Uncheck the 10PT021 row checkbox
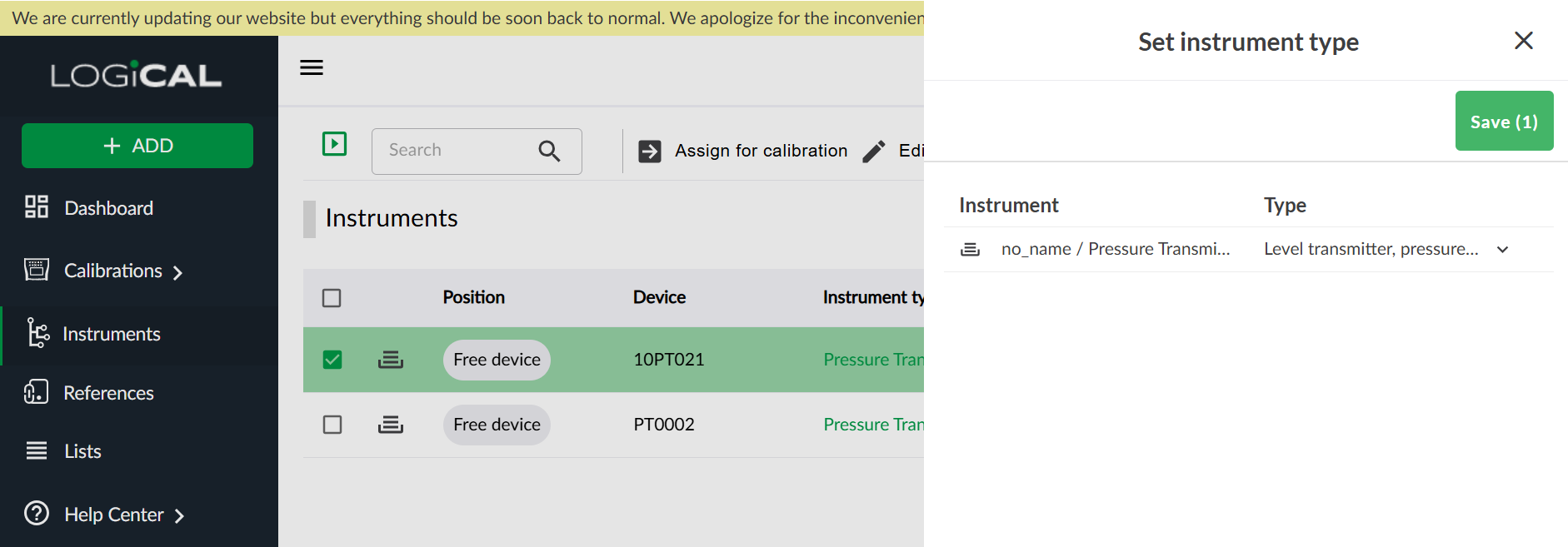 tap(332, 360)
